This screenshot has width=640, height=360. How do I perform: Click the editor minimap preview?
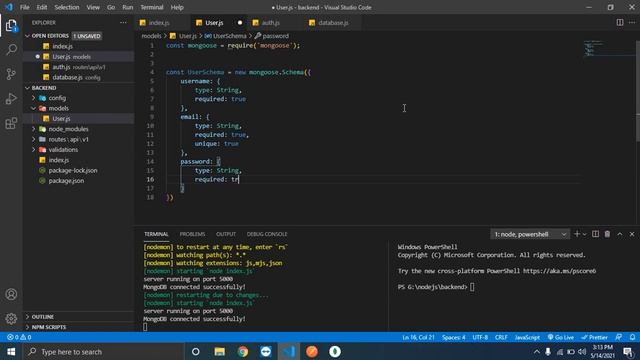pos(607,48)
